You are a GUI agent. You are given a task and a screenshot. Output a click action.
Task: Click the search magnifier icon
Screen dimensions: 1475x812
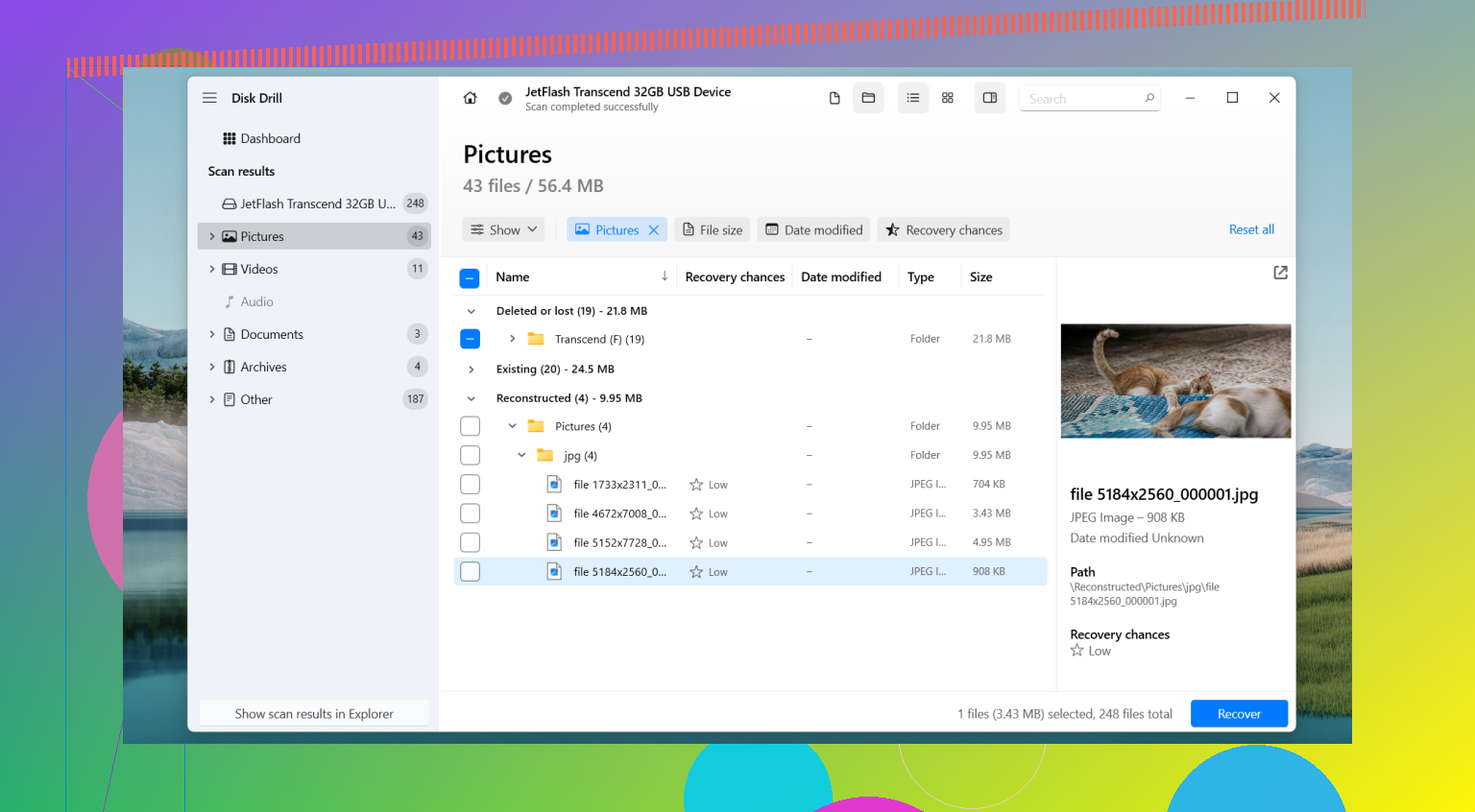pyautogui.click(x=1149, y=98)
